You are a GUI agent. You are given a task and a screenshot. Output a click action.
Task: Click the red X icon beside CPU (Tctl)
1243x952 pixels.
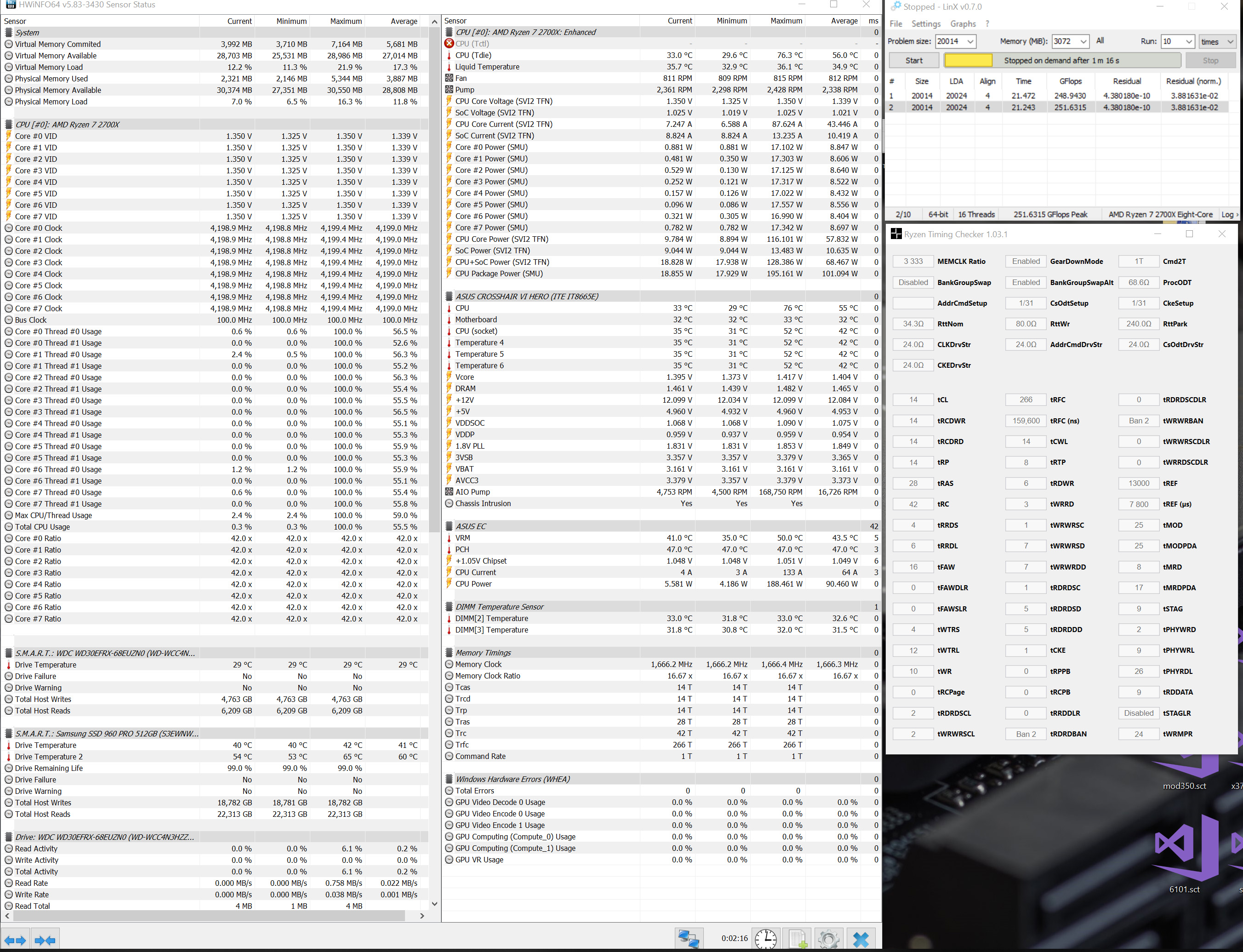click(x=449, y=44)
